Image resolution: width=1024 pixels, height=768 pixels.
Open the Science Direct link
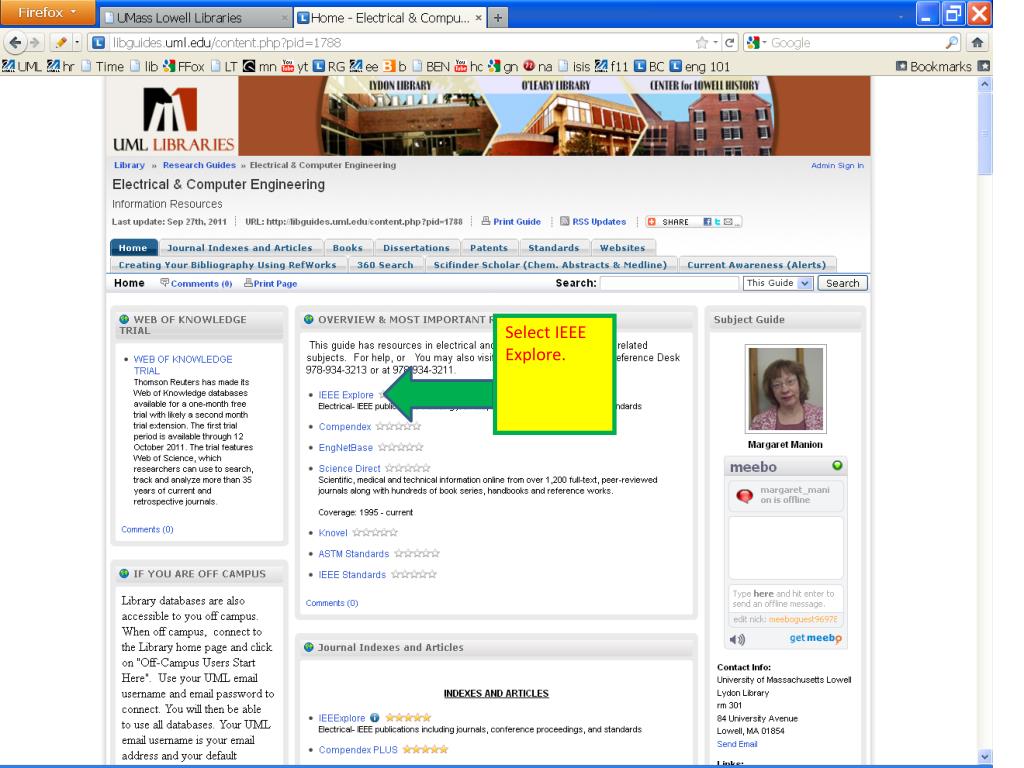(x=349, y=468)
